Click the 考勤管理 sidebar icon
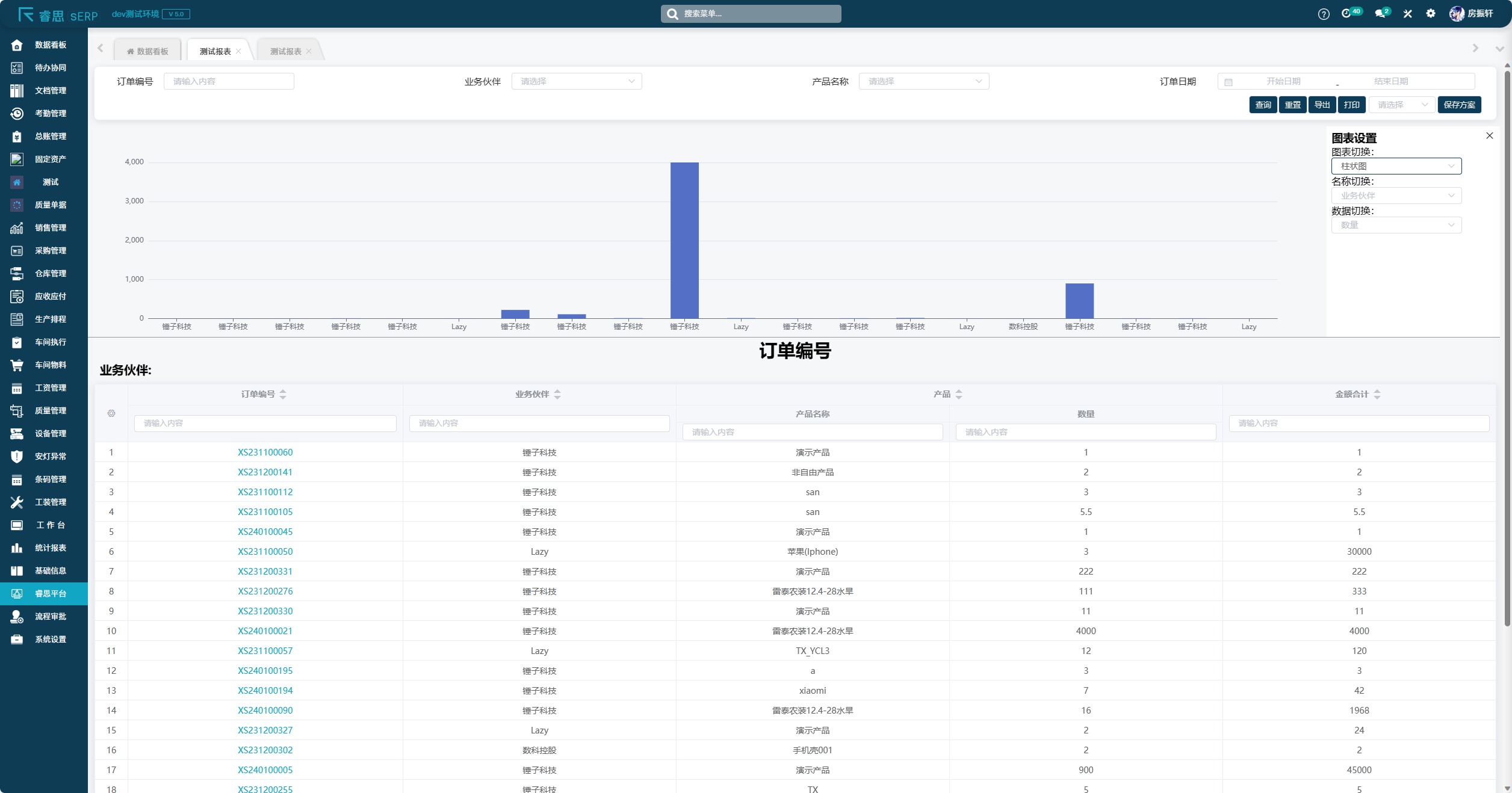1512x793 pixels. pos(17,113)
